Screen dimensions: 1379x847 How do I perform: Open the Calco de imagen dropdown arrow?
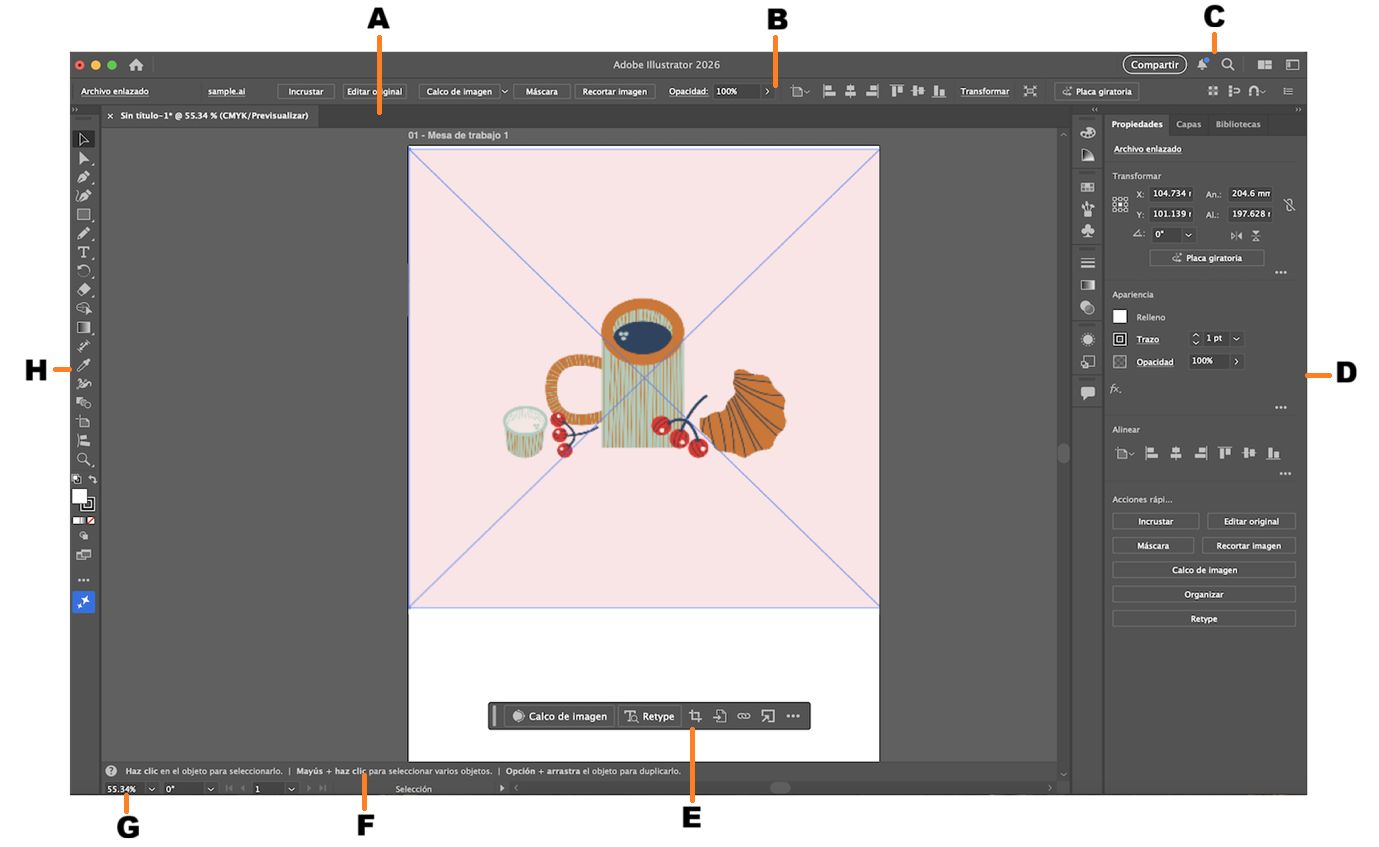pyautogui.click(x=505, y=90)
